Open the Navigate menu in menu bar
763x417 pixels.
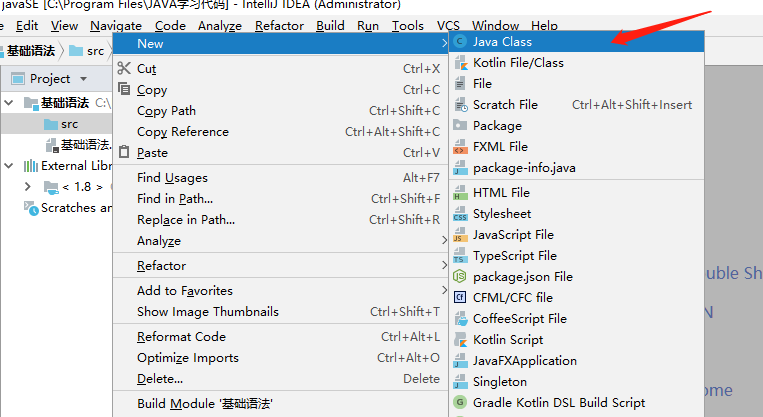pos(115,25)
